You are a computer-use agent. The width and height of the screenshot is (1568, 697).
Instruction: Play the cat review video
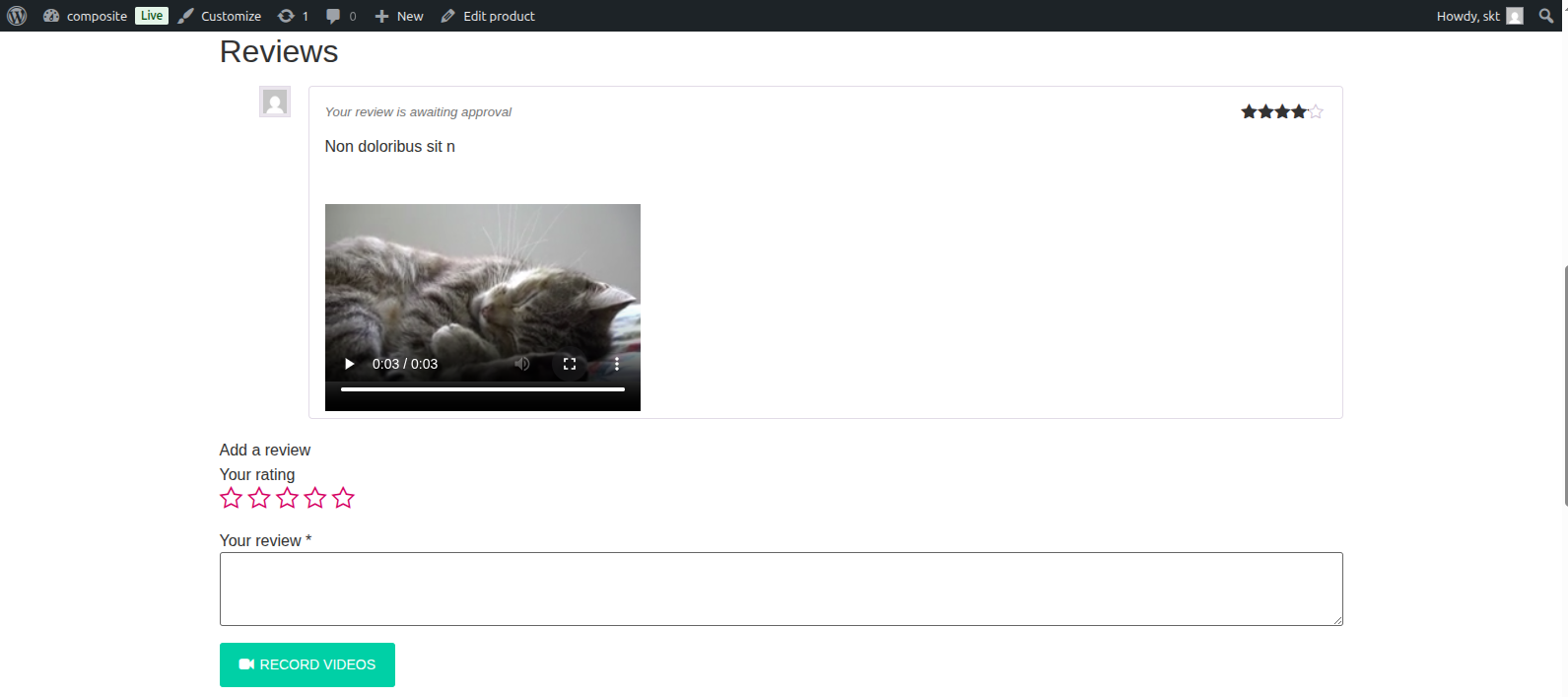coord(349,364)
